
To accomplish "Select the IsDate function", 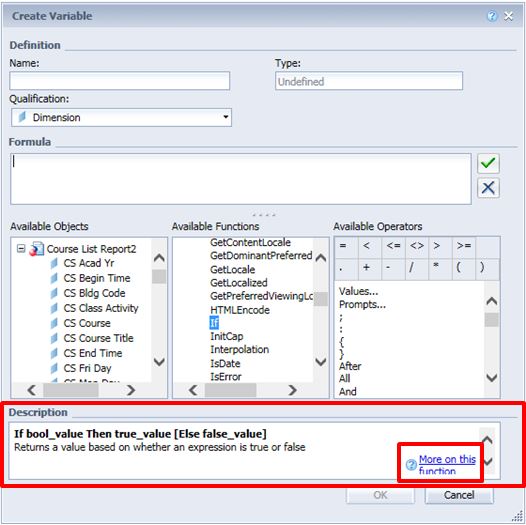I will click(x=225, y=363).
